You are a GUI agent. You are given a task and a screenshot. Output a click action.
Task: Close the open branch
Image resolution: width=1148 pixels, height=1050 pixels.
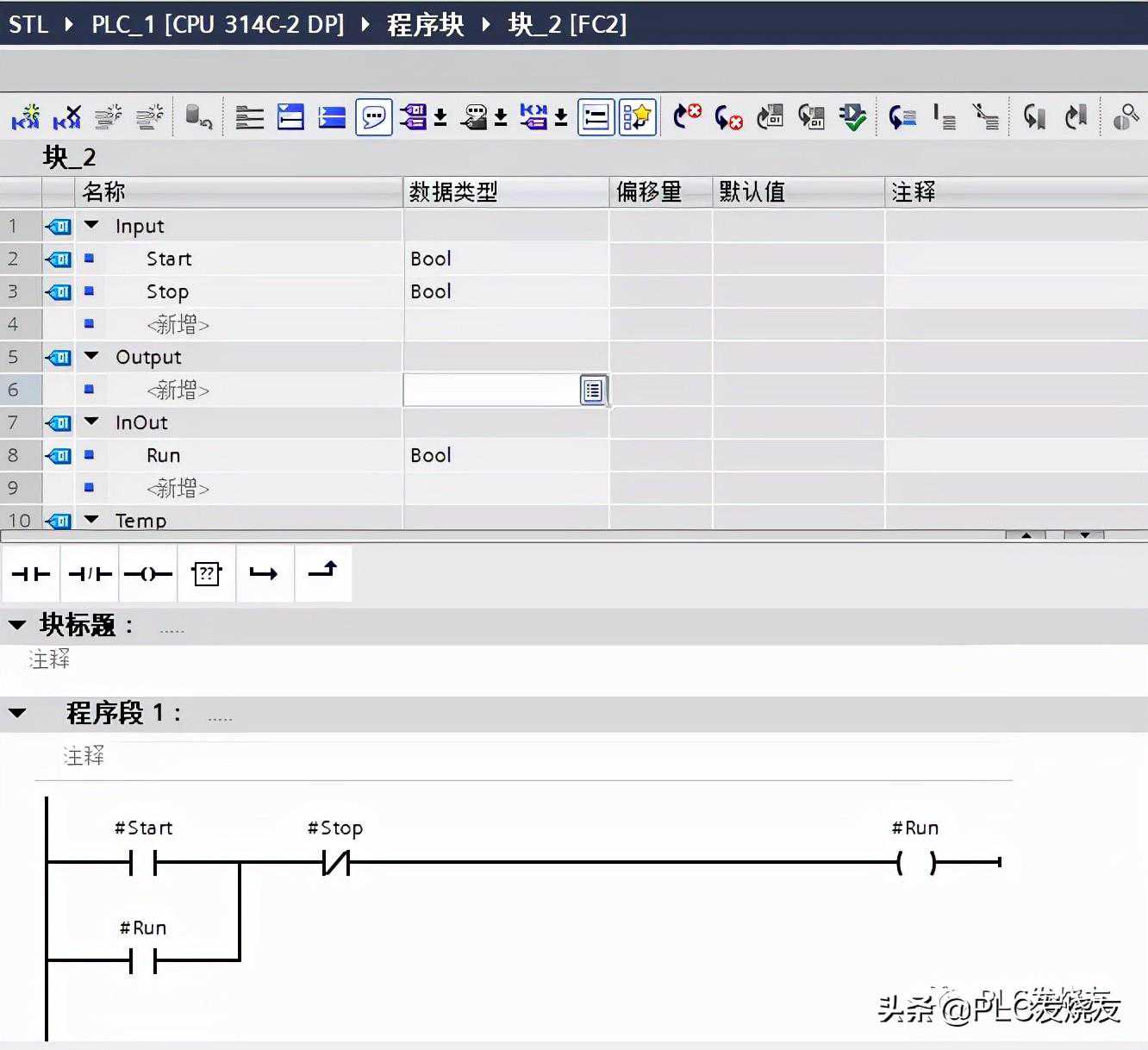(322, 572)
